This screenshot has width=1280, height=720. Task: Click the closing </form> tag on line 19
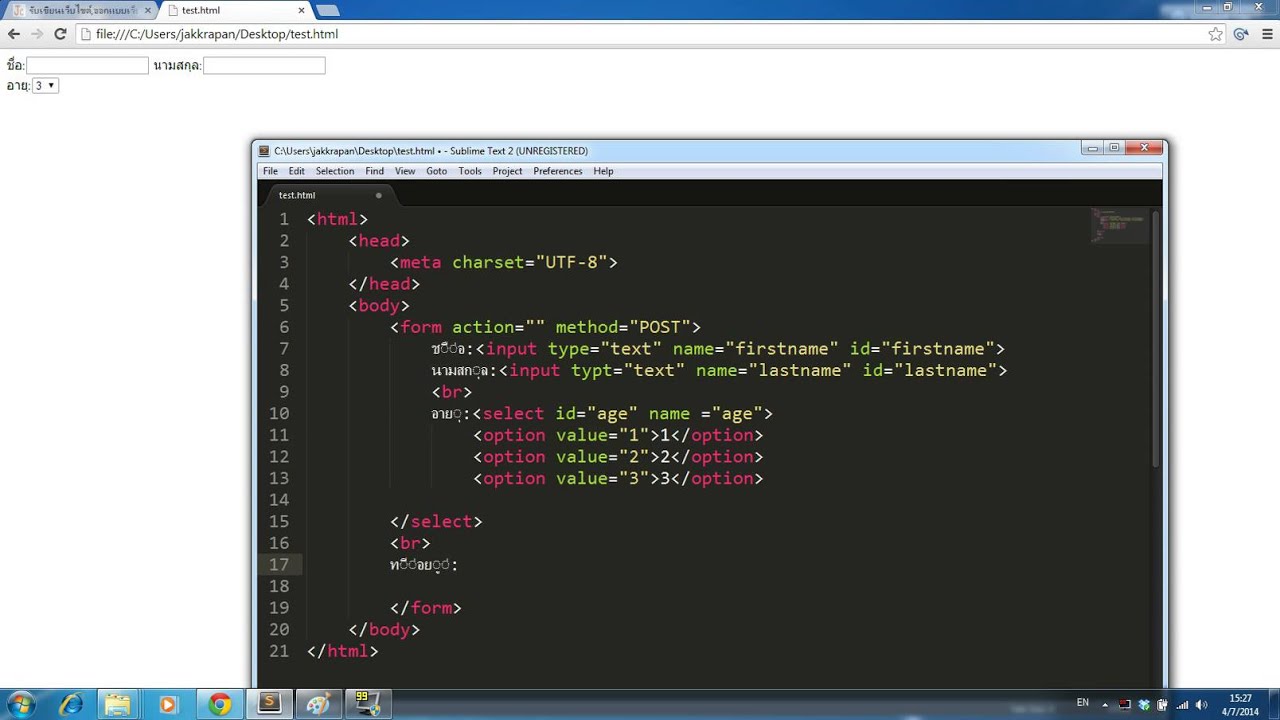[426, 608]
